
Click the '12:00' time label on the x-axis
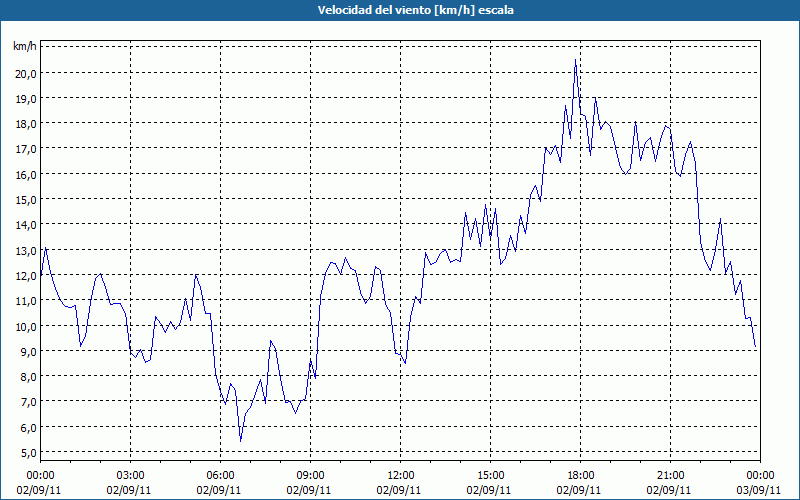401,476
